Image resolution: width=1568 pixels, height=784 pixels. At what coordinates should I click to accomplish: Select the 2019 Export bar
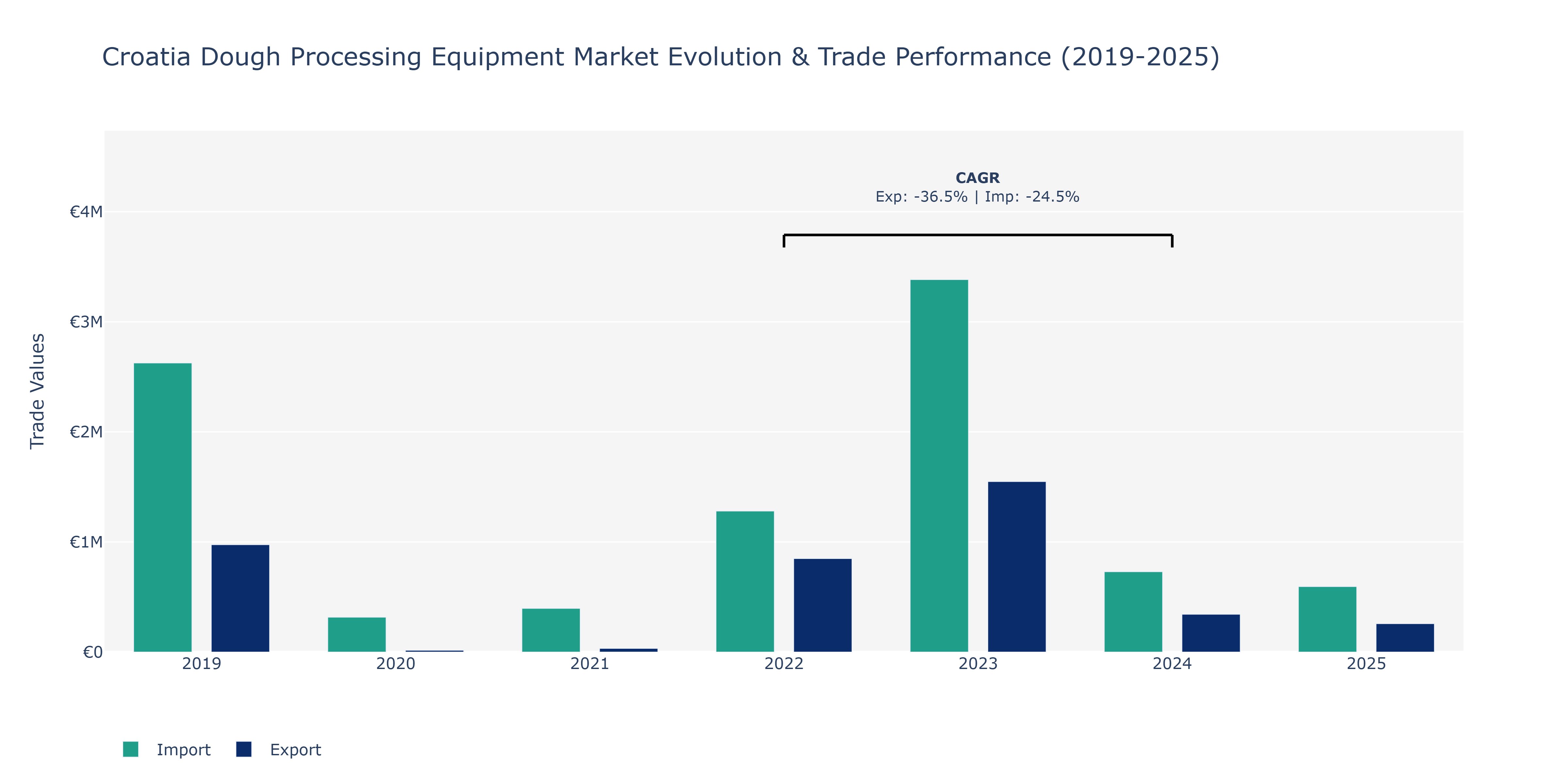240,598
